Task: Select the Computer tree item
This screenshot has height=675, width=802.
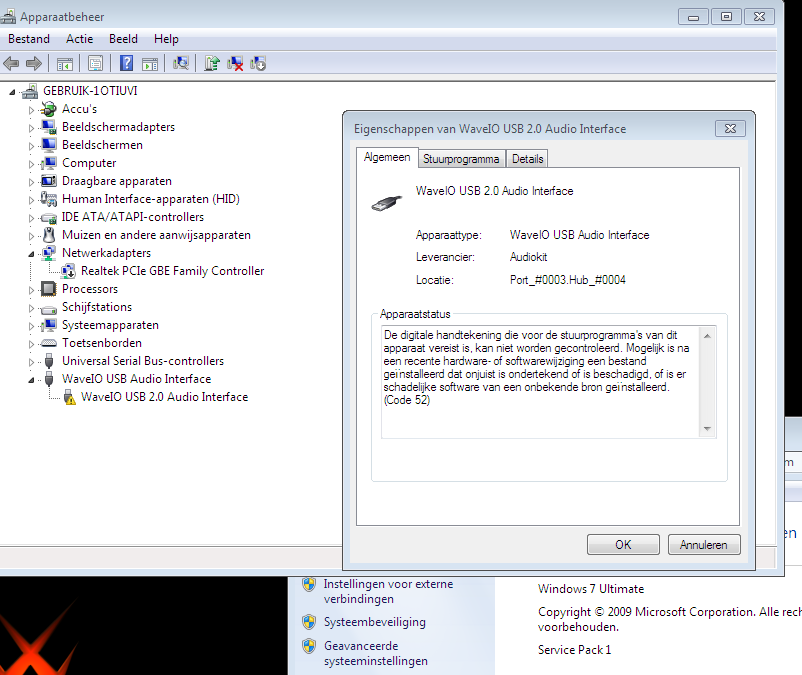Action: (x=89, y=163)
